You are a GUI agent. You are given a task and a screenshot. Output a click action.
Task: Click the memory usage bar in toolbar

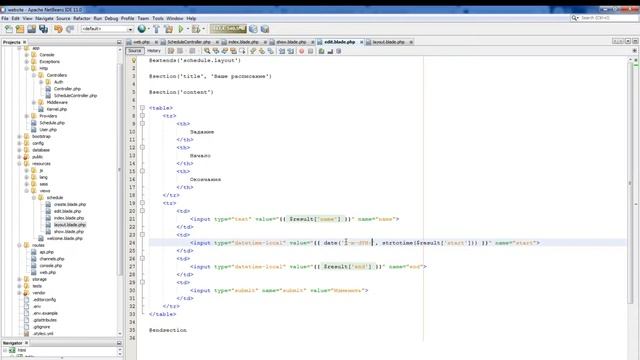[228, 29]
